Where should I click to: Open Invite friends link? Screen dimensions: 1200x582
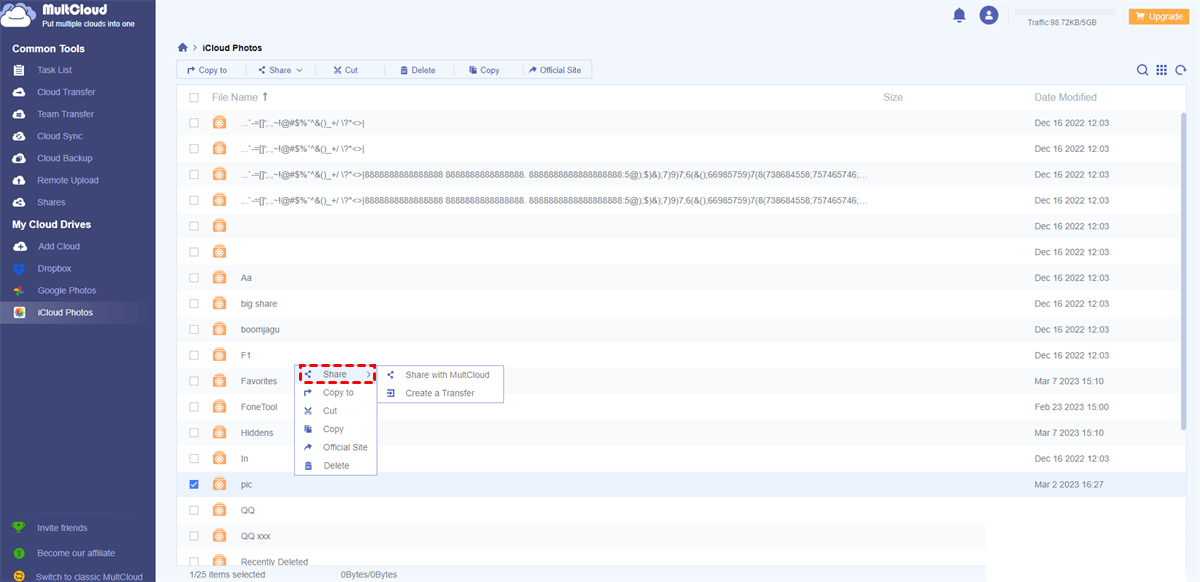61,528
